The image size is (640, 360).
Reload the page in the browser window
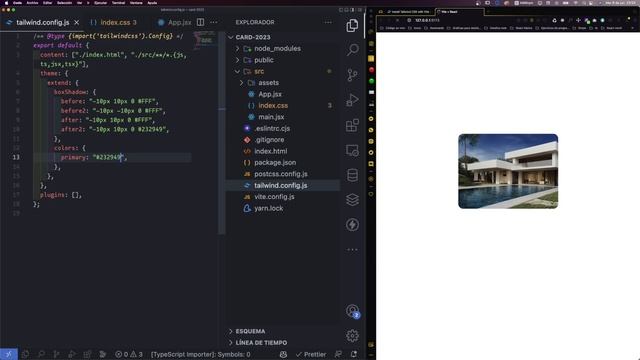(x=397, y=20)
